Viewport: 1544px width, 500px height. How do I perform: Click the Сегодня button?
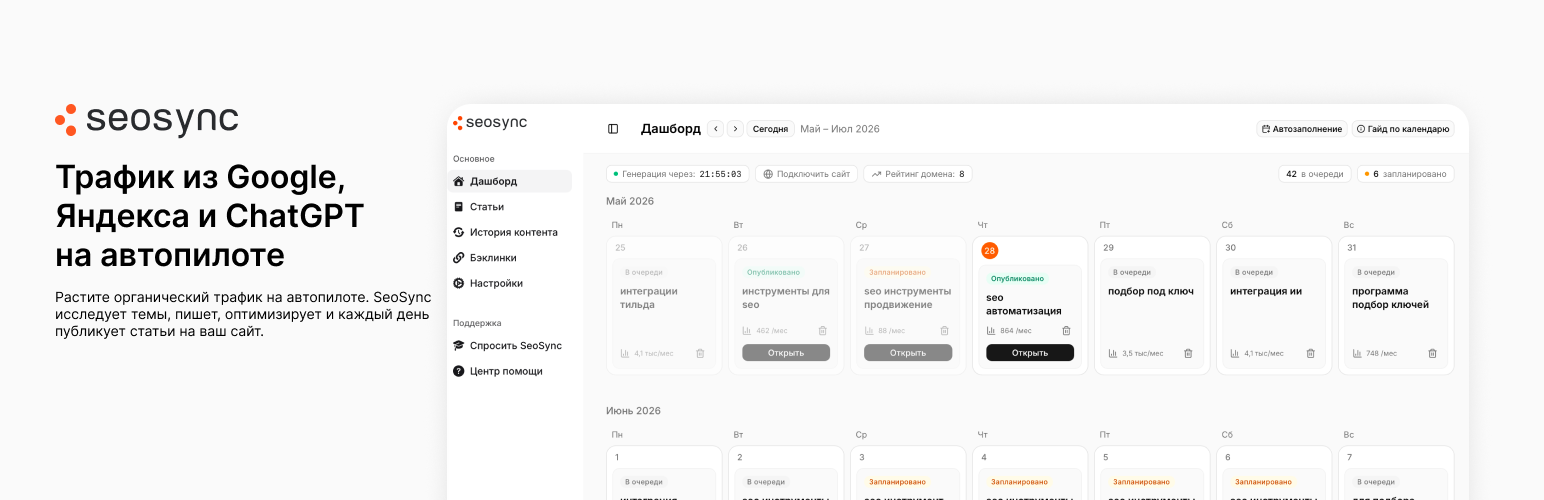(770, 129)
